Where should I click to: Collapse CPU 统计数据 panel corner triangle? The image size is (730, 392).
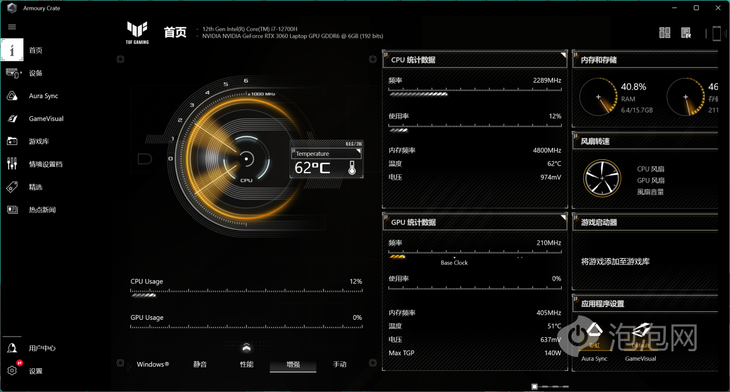pos(563,55)
